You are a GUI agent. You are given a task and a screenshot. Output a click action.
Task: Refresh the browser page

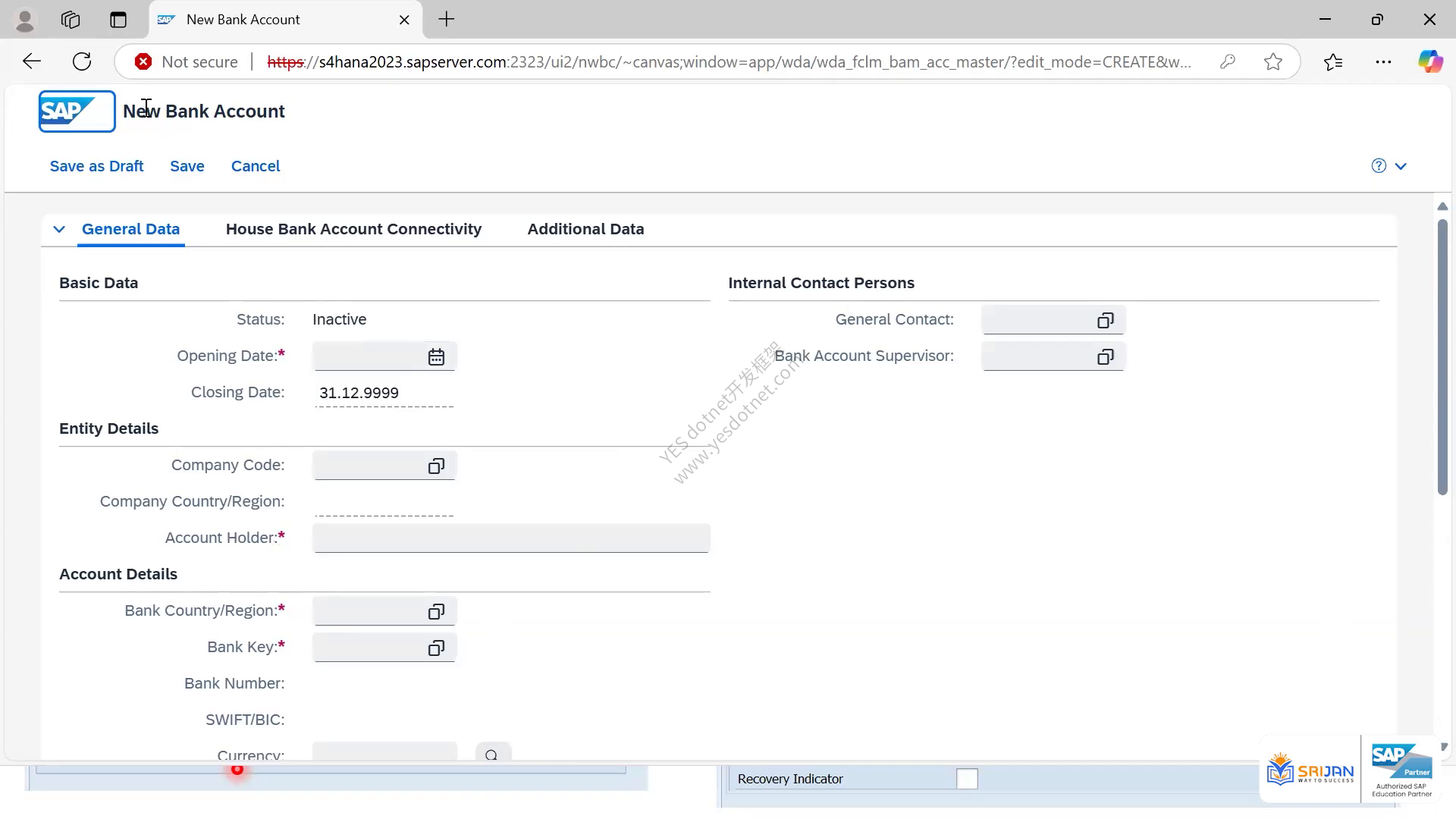pyautogui.click(x=82, y=61)
